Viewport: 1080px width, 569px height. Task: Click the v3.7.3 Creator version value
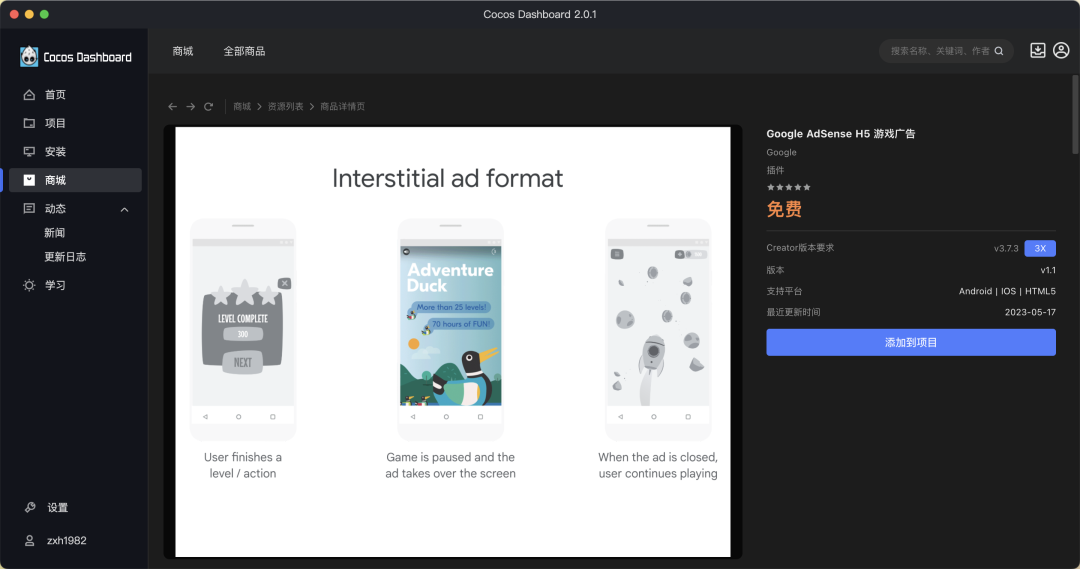click(x=1006, y=248)
